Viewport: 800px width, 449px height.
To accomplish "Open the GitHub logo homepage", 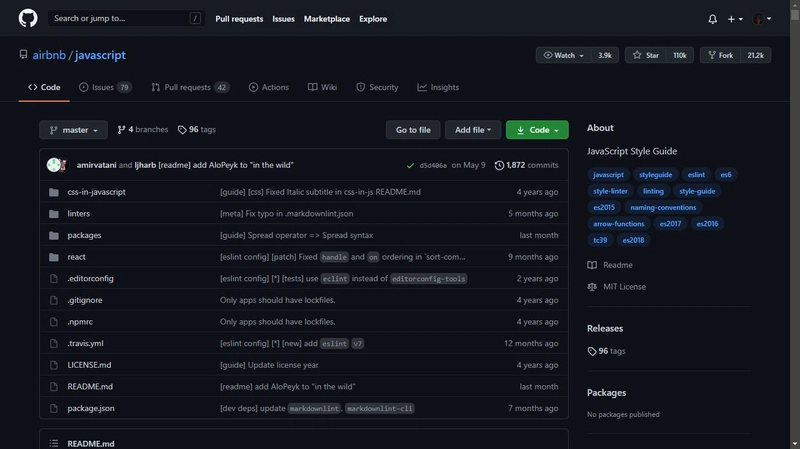I will point(28,18).
